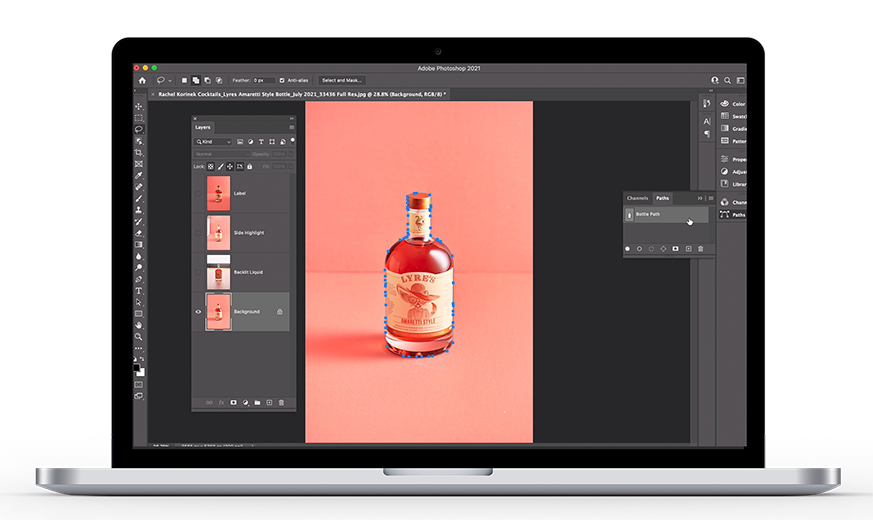Select the Hand tool
The height and width of the screenshot is (520, 873).
tap(139, 325)
